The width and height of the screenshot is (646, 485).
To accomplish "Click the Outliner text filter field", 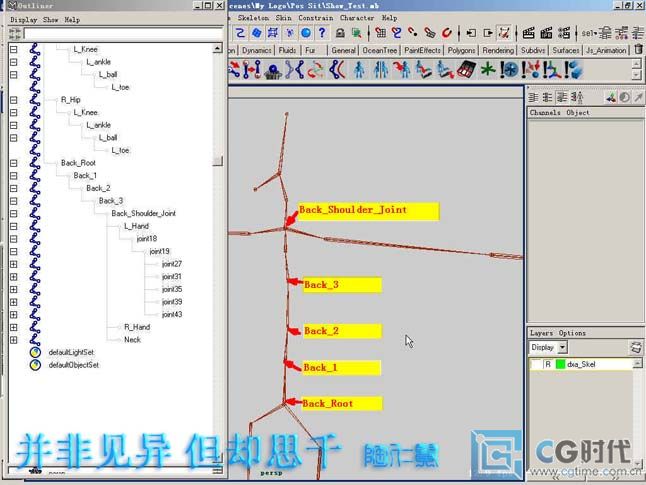I will [123, 33].
